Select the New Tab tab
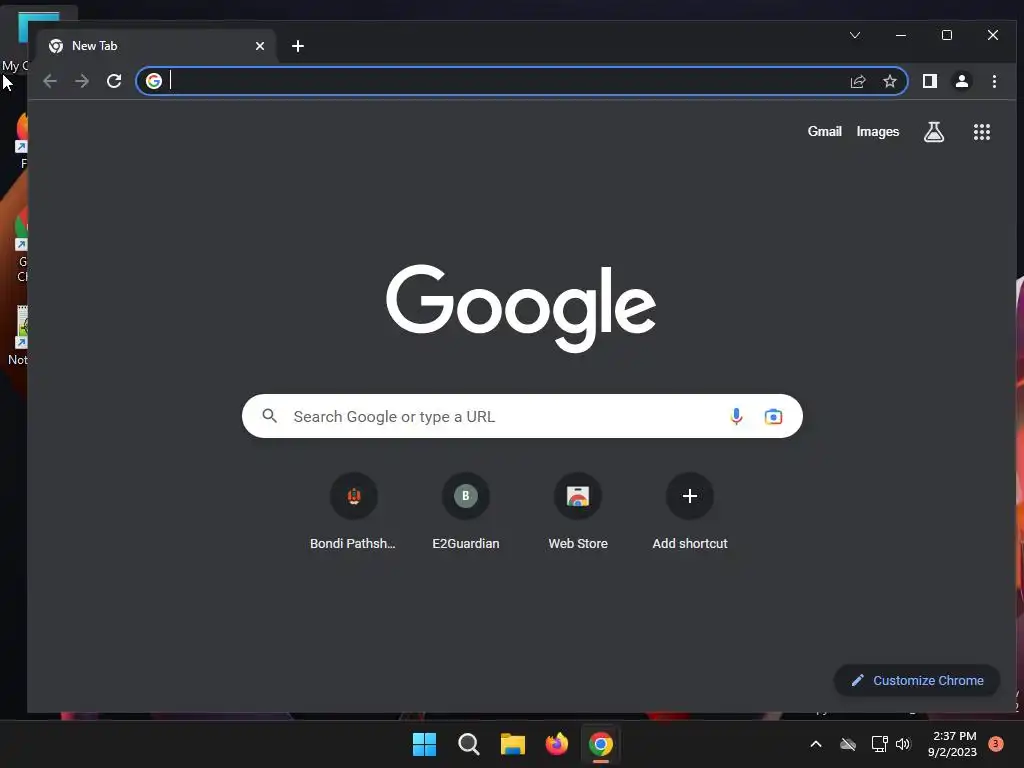The width and height of the screenshot is (1024, 768). click(x=157, y=46)
